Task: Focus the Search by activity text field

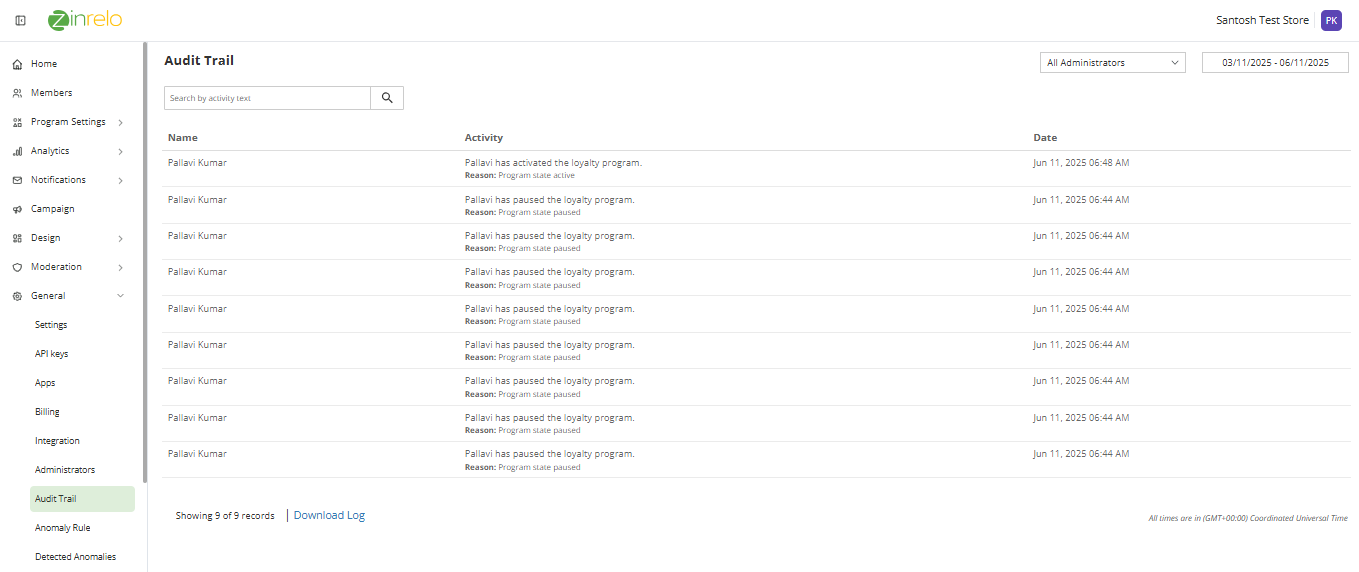Action: (x=267, y=98)
